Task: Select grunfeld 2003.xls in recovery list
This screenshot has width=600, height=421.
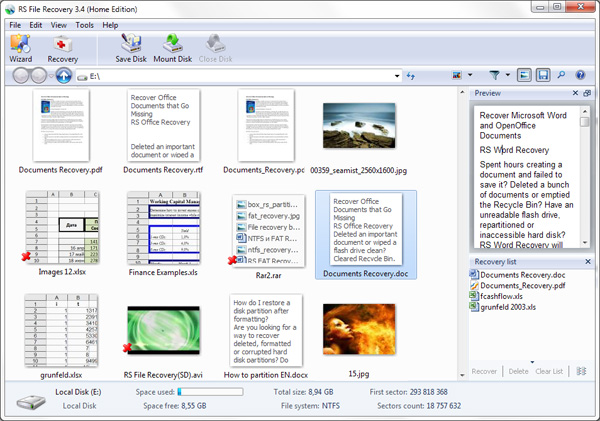Action: [503, 307]
